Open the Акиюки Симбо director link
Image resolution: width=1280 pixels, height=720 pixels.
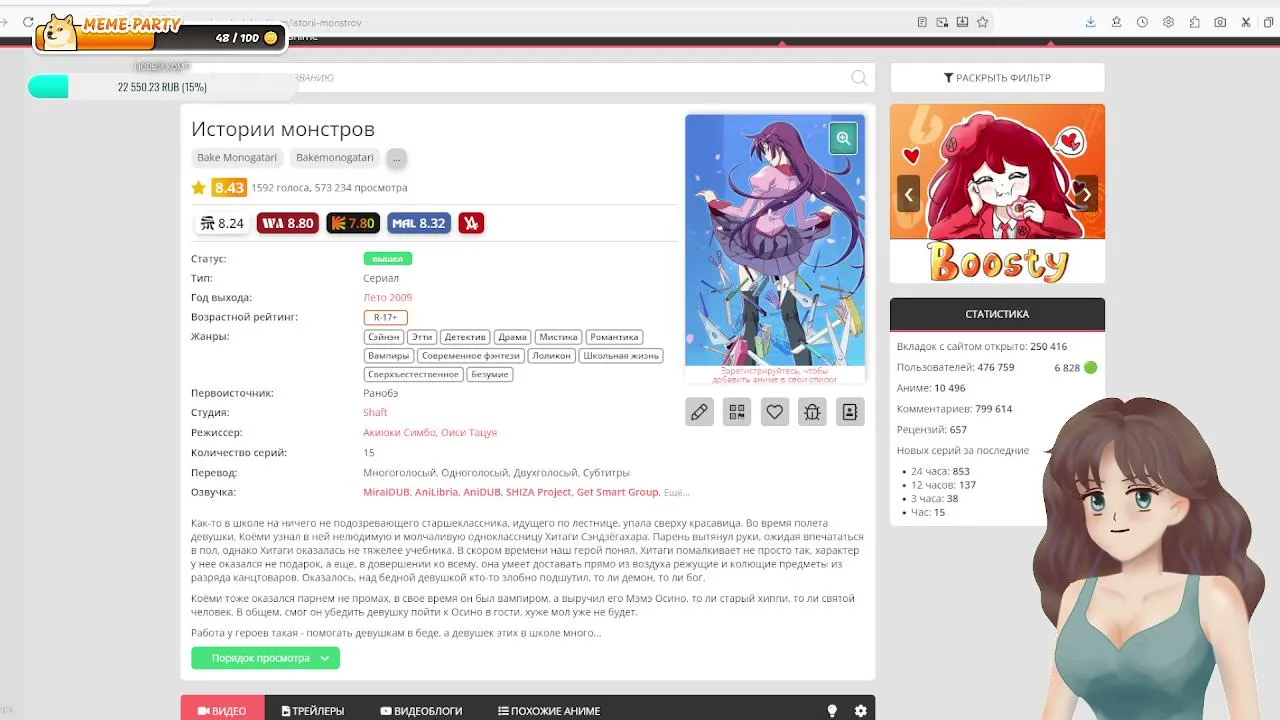(399, 432)
